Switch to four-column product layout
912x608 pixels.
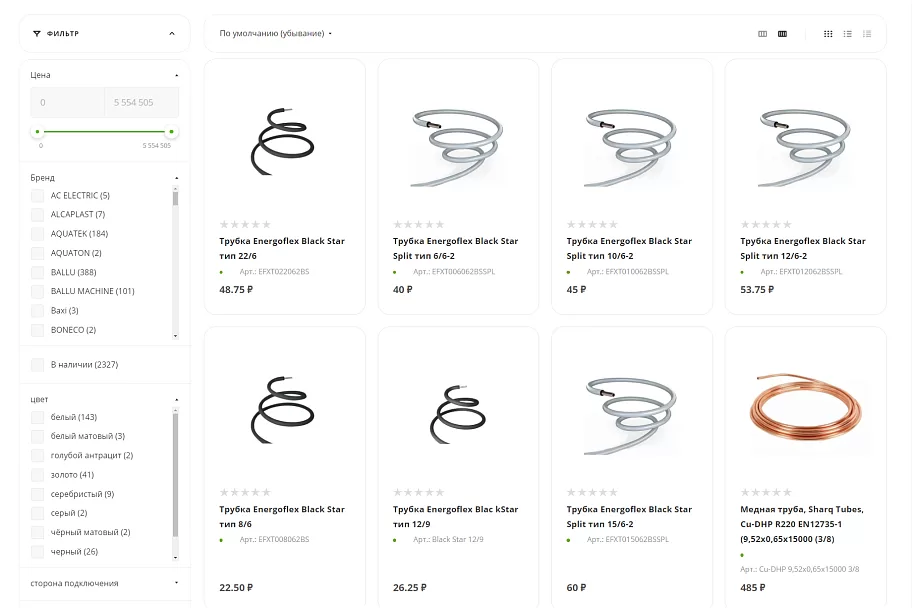coord(782,34)
